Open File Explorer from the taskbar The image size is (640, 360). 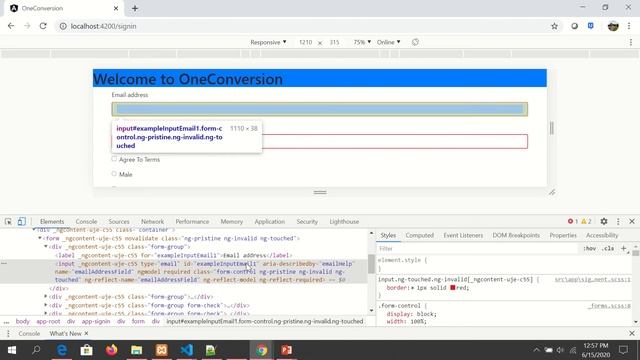click(136, 350)
